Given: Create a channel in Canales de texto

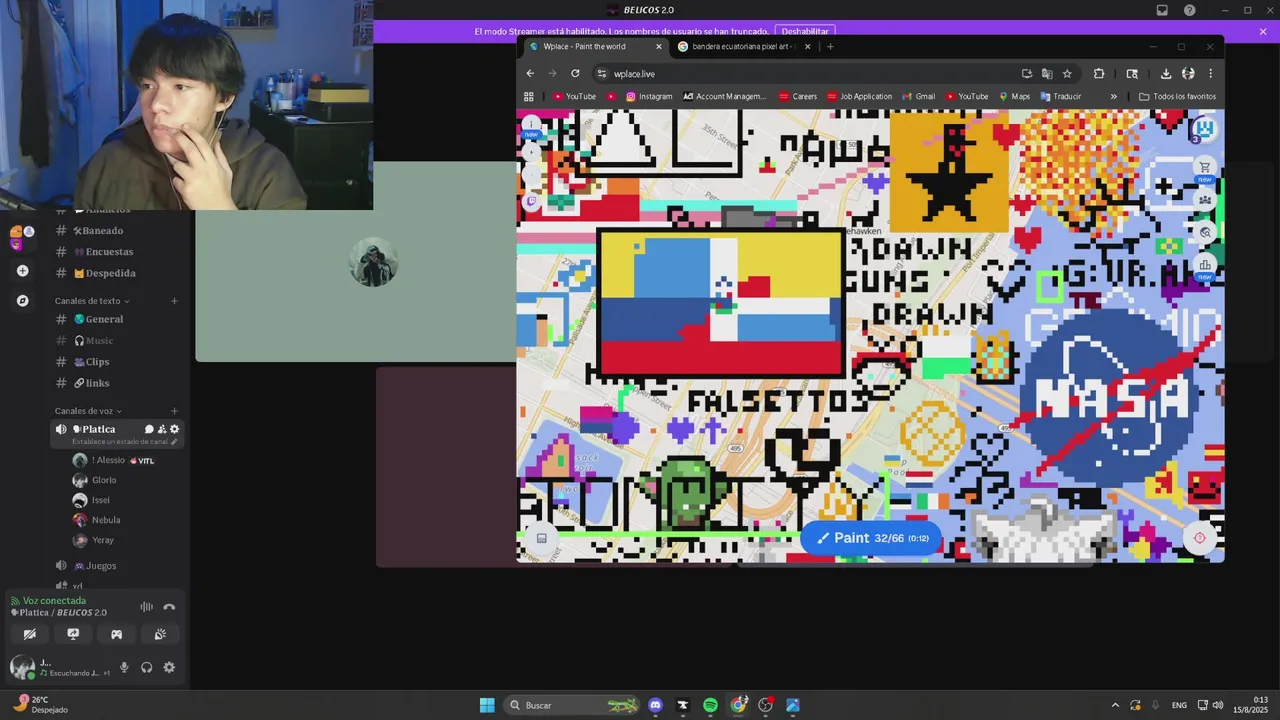Looking at the screenshot, I should [174, 301].
